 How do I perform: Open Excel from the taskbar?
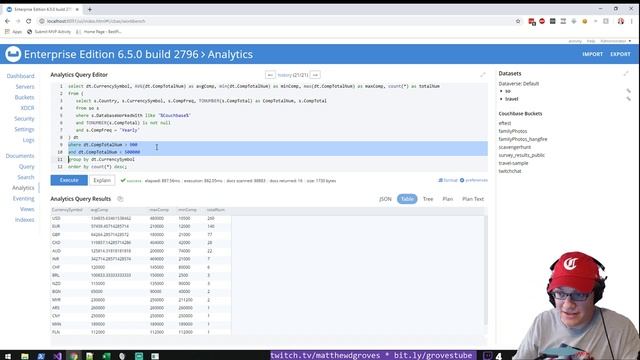pyautogui.click(x=106, y=356)
